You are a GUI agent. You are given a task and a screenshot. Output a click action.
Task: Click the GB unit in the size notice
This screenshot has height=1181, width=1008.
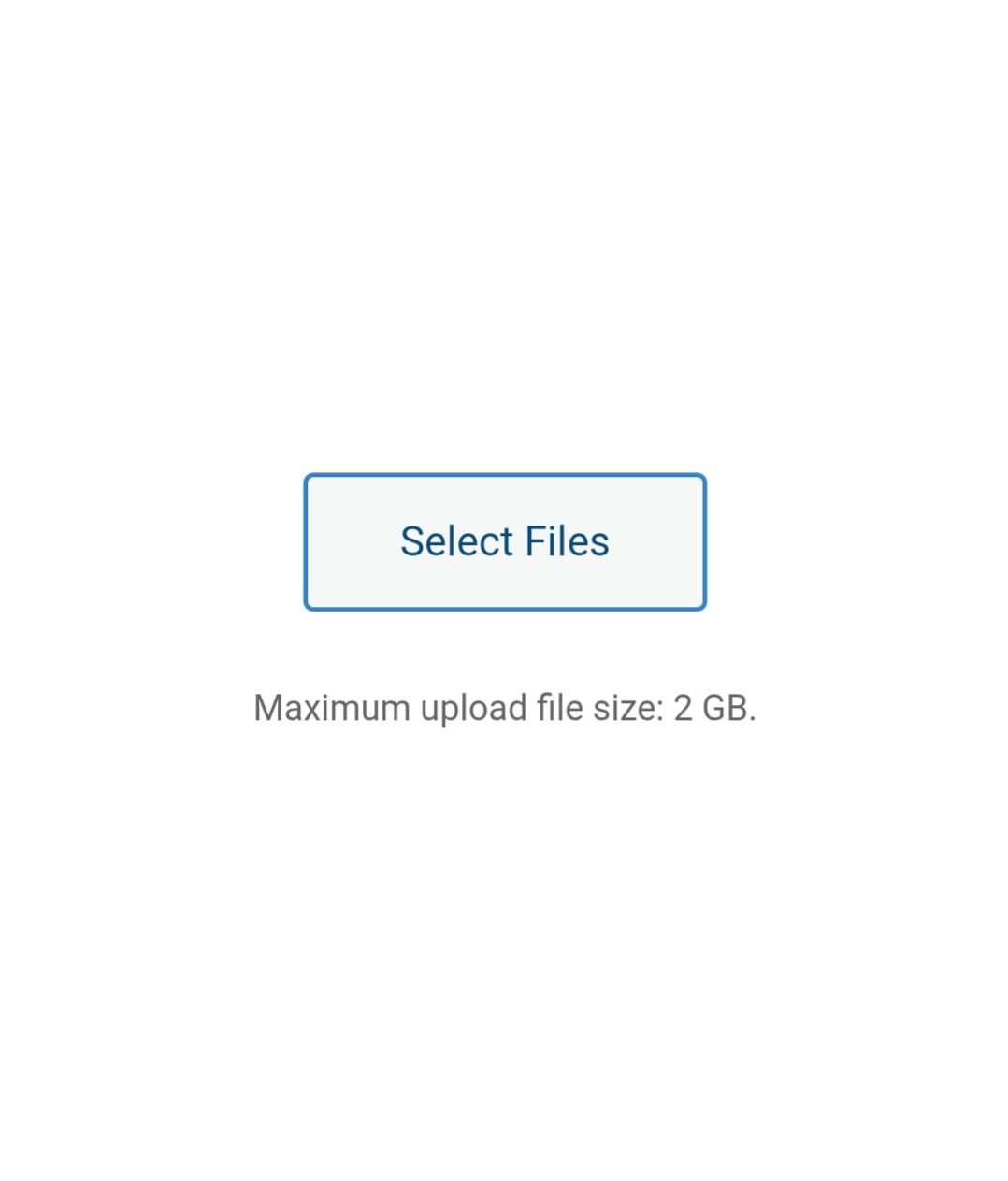coord(728,709)
